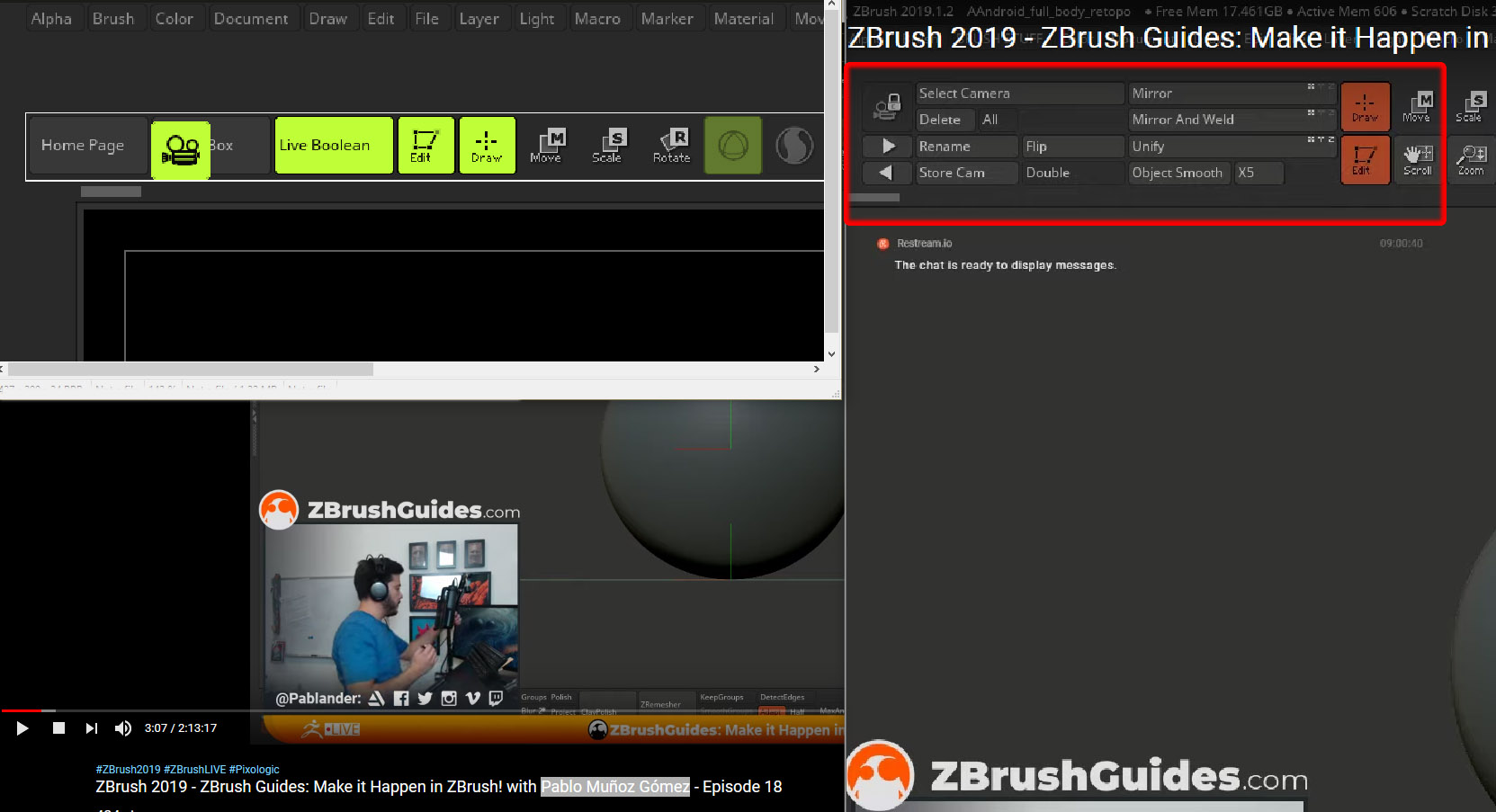The height and width of the screenshot is (812, 1496).
Task: Select the Rotate tool in left toolbar
Action: tap(671, 145)
